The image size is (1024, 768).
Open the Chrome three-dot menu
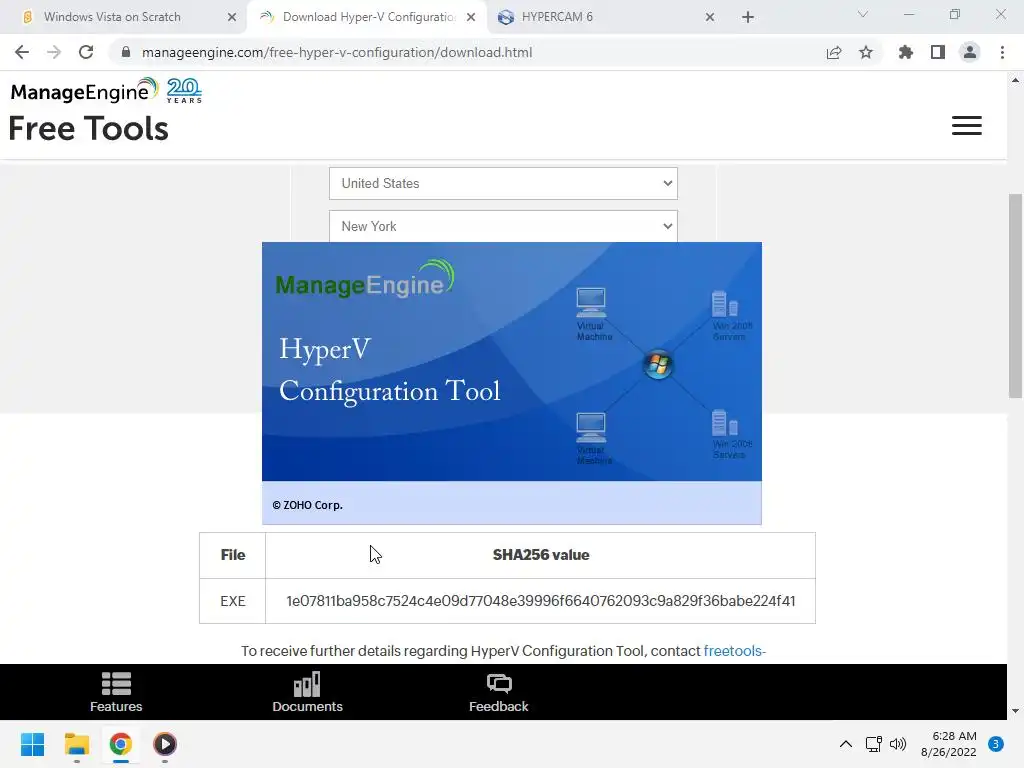tap(1002, 52)
